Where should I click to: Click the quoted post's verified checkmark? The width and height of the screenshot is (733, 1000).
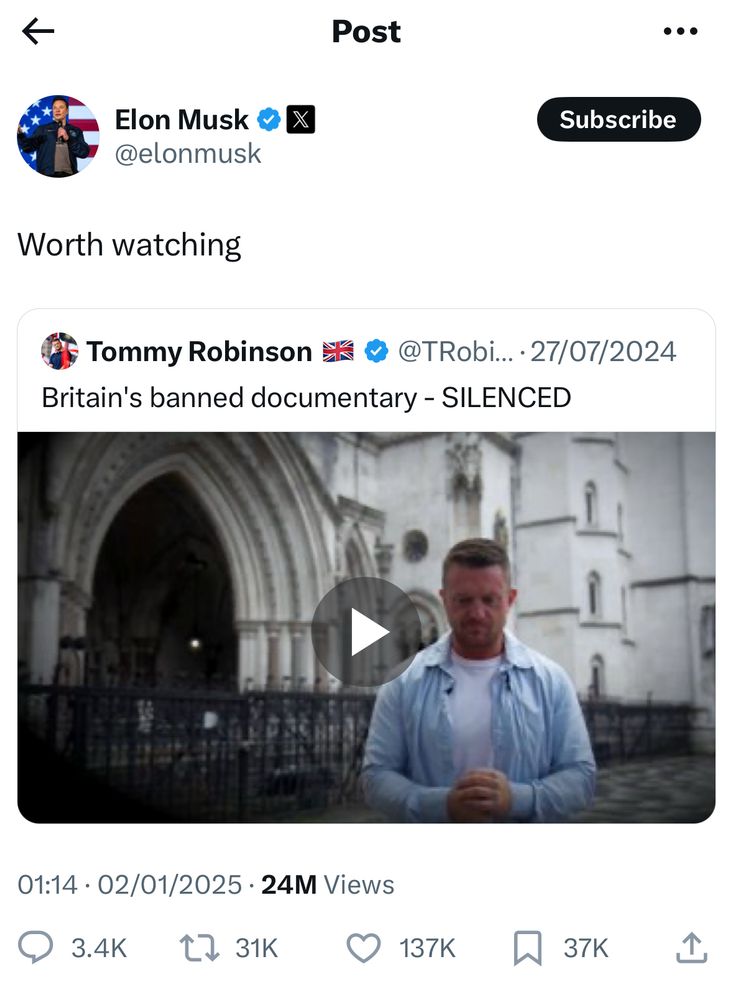pyautogui.click(x=376, y=352)
